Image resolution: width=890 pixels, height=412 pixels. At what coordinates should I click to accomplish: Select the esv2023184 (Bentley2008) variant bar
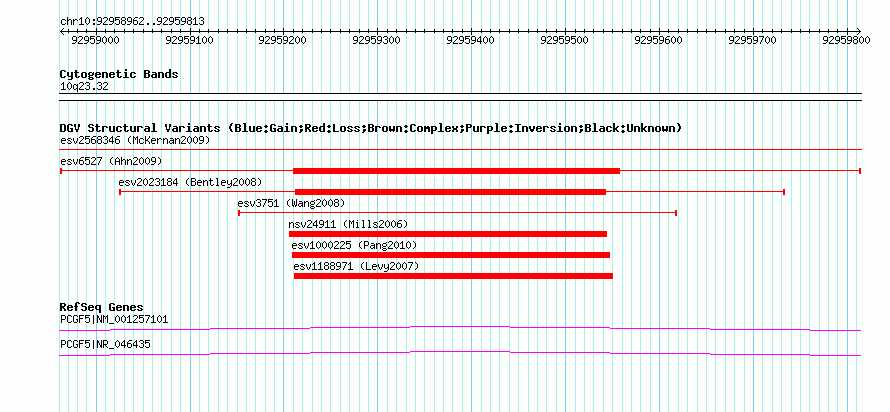(451, 192)
